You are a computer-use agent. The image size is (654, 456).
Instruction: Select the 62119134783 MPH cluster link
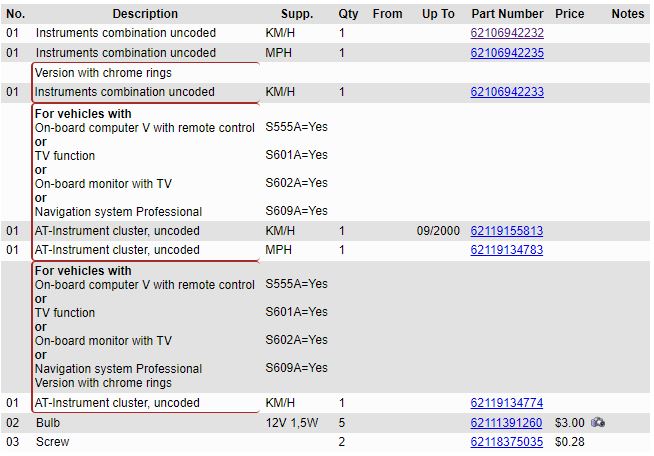pos(507,250)
